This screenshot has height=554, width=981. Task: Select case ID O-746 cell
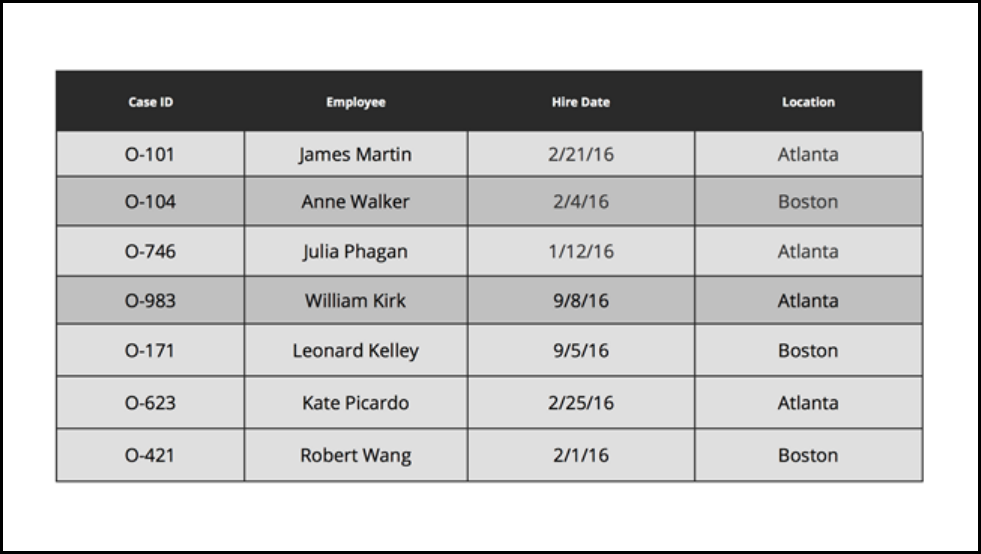150,251
